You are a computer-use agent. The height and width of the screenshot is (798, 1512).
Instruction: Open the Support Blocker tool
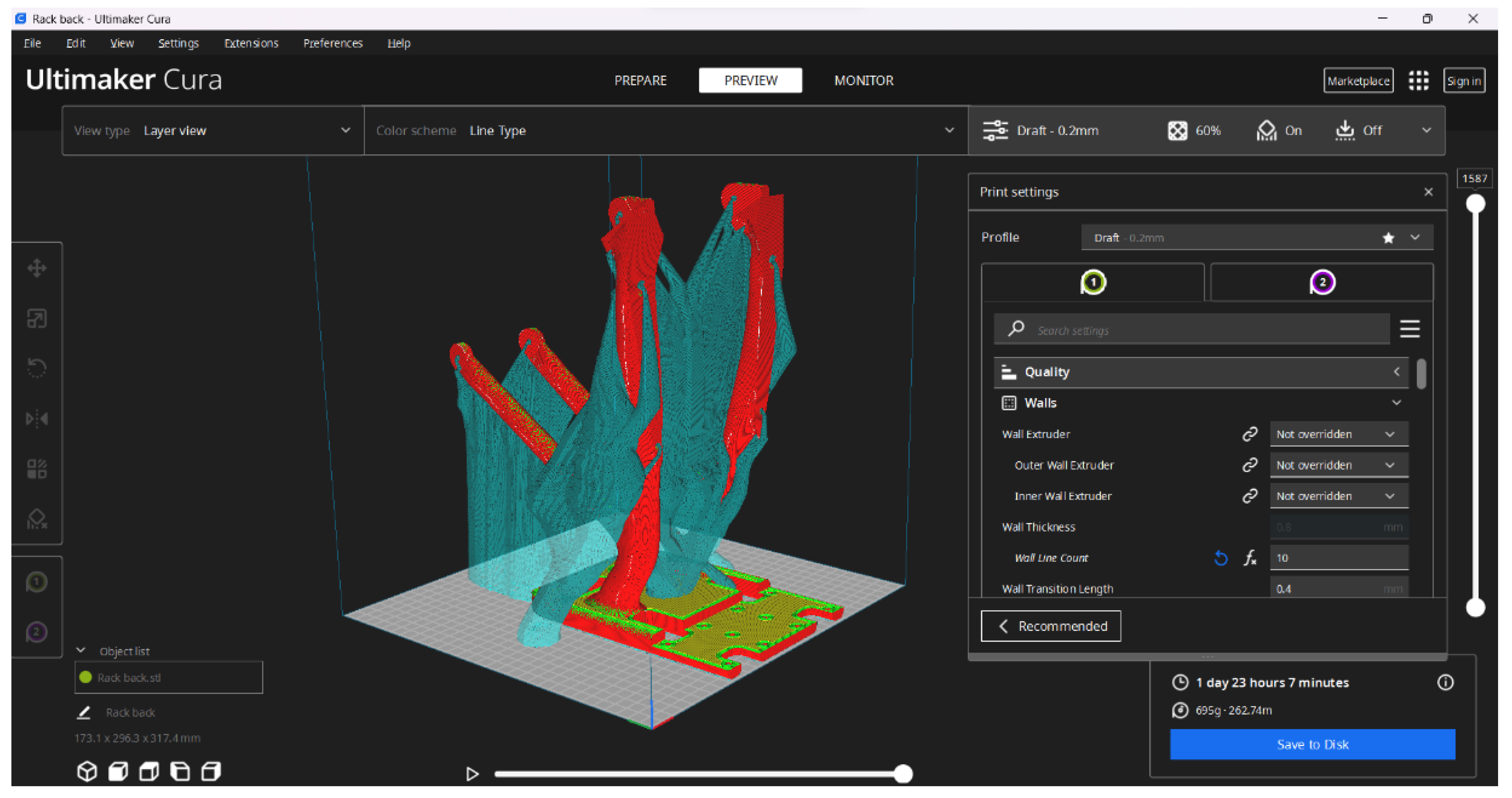[x=36, y=519]
